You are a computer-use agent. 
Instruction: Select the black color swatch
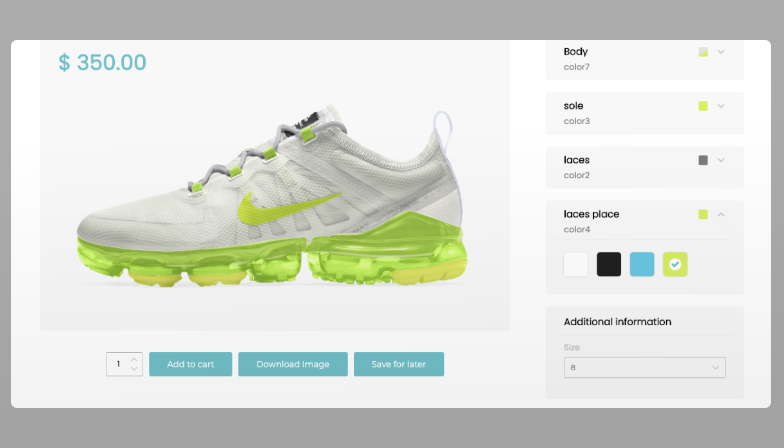609,264
